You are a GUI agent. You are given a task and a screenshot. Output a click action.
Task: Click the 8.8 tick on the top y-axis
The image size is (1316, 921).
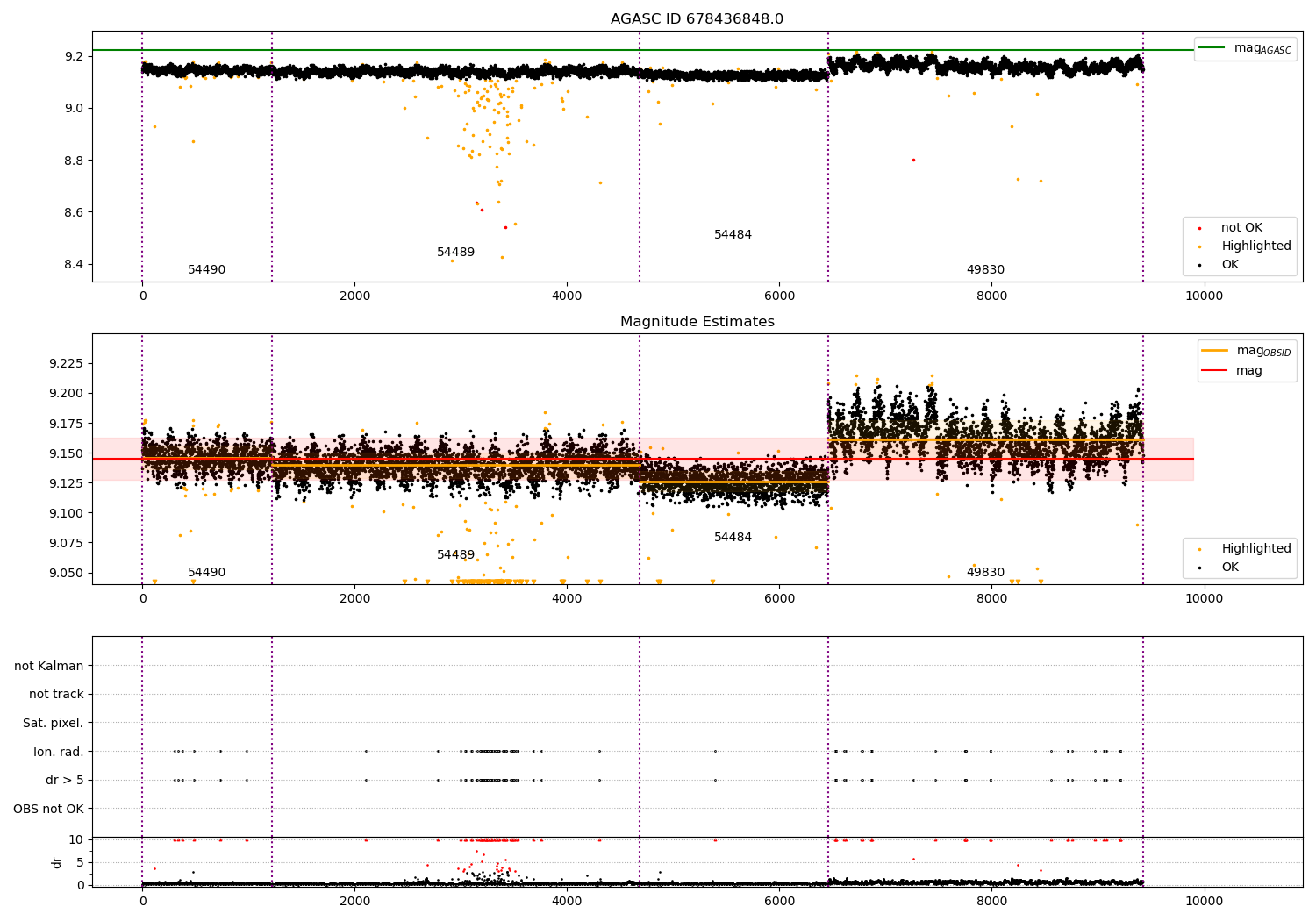click(75, 161)
